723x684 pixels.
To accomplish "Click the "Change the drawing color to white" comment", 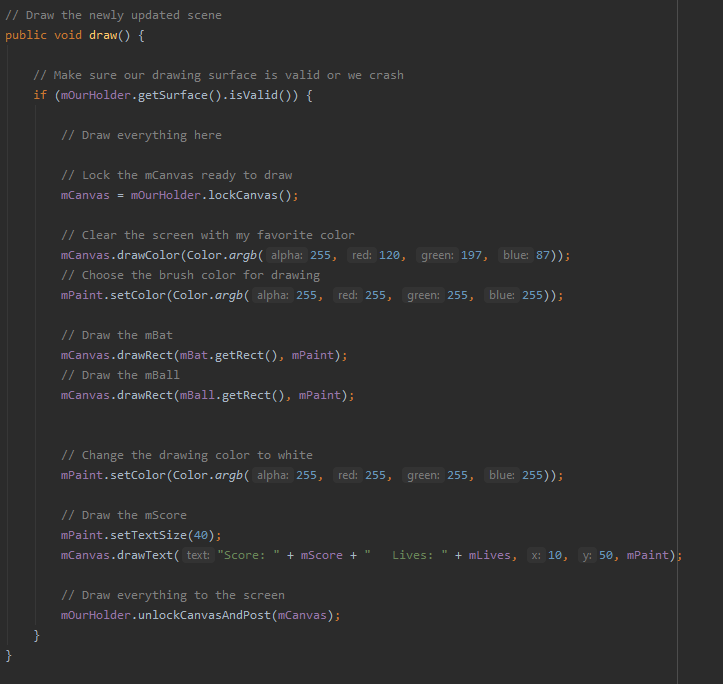I will [x=187, y=455].
